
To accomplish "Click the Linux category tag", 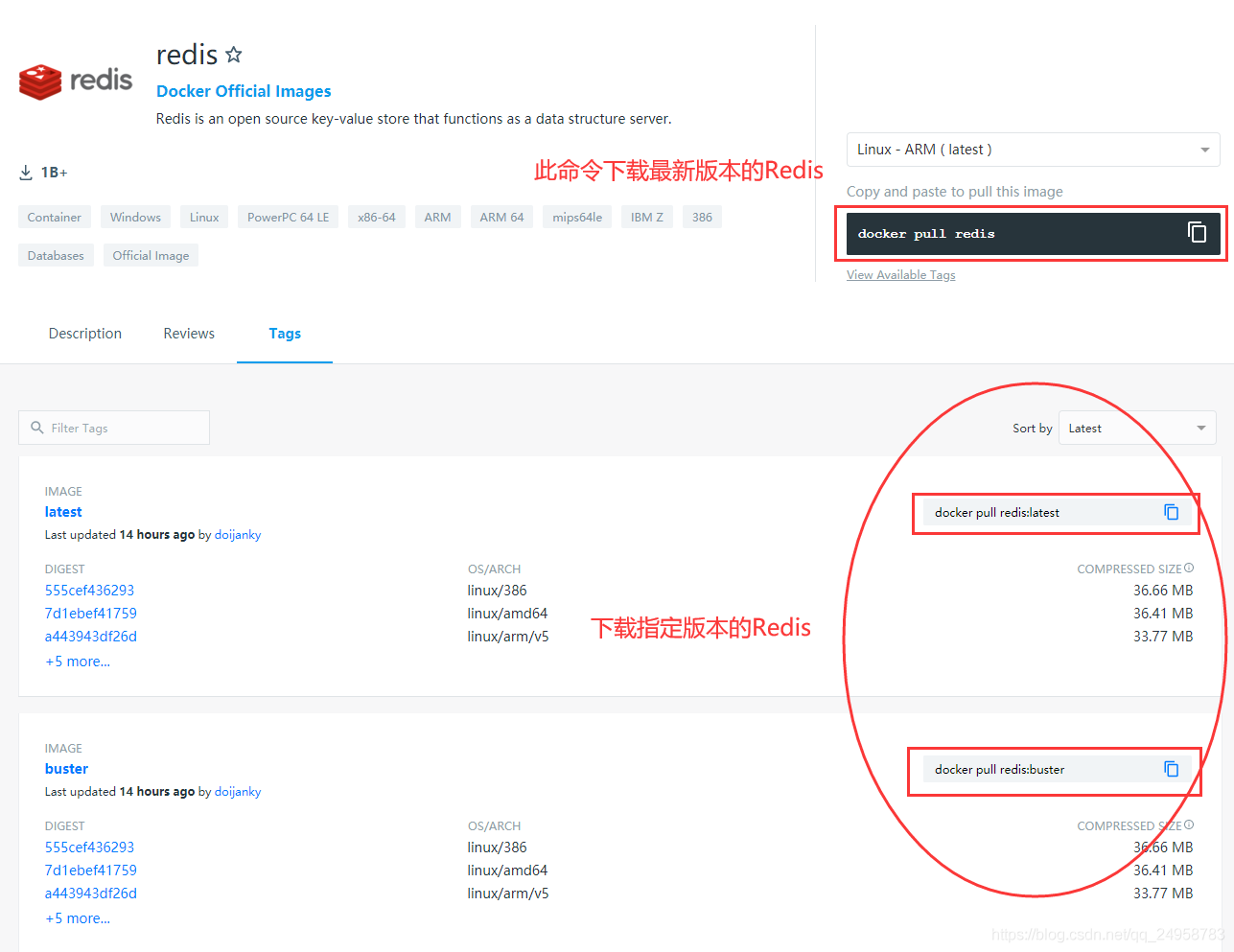I will [x=204, y=217].
